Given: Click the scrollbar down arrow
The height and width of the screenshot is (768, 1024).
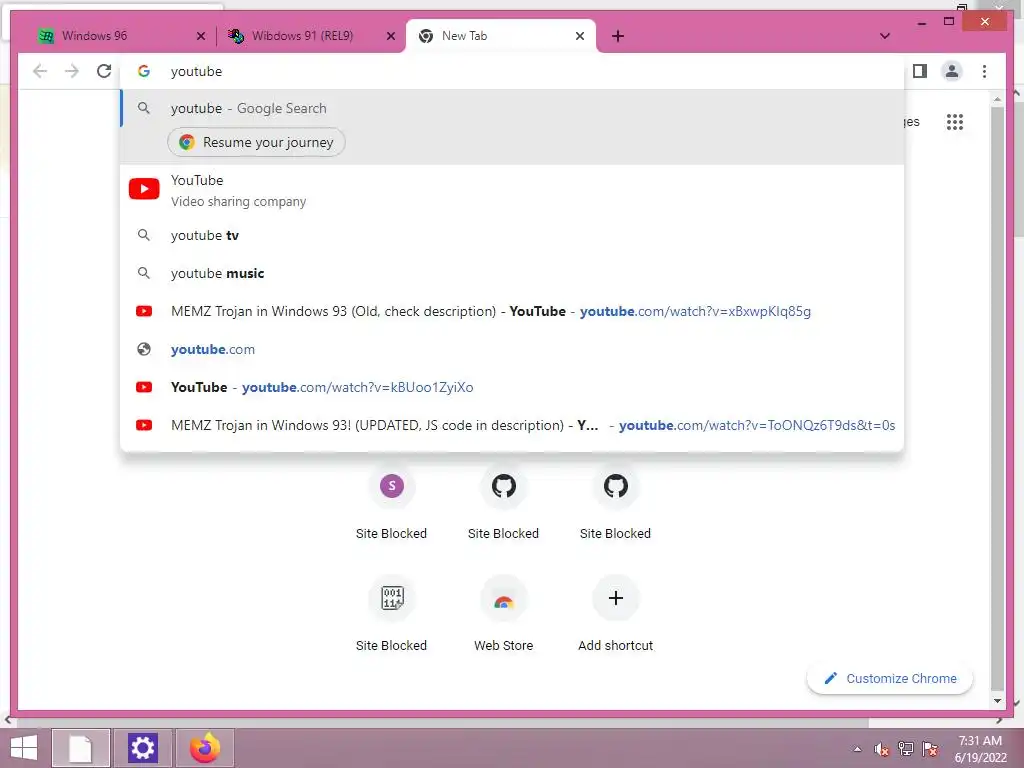Looking at the screenshot, I should pyautogui.click(x=997, y=701).
